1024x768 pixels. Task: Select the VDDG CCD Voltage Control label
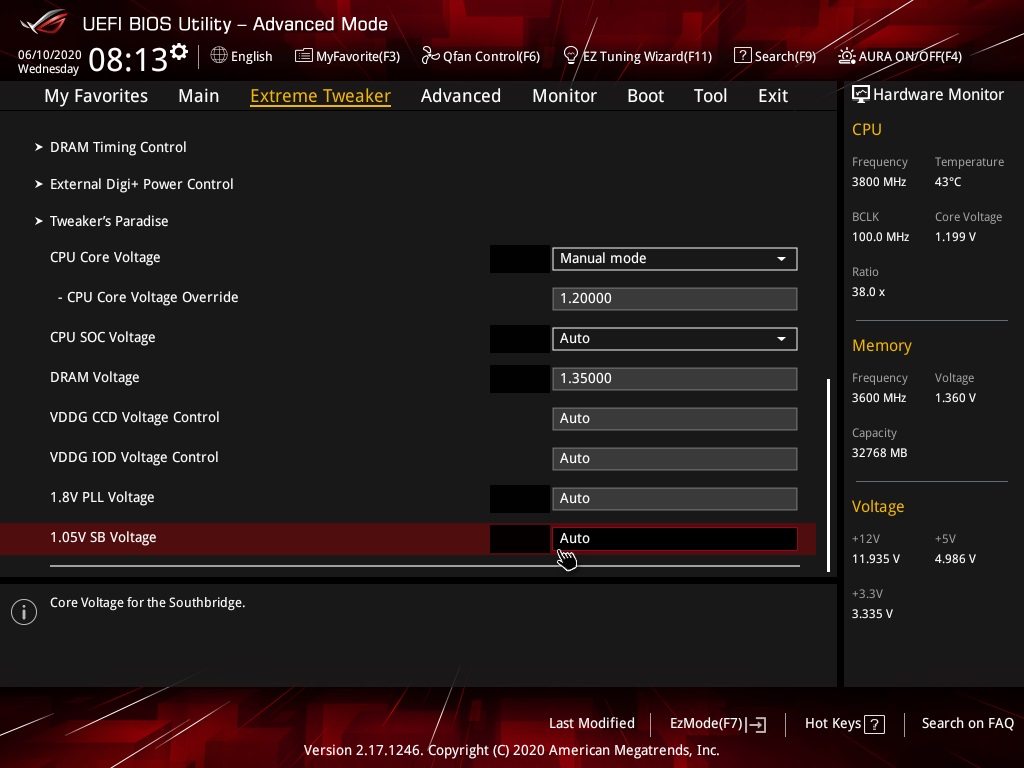(x=135, y=417)
